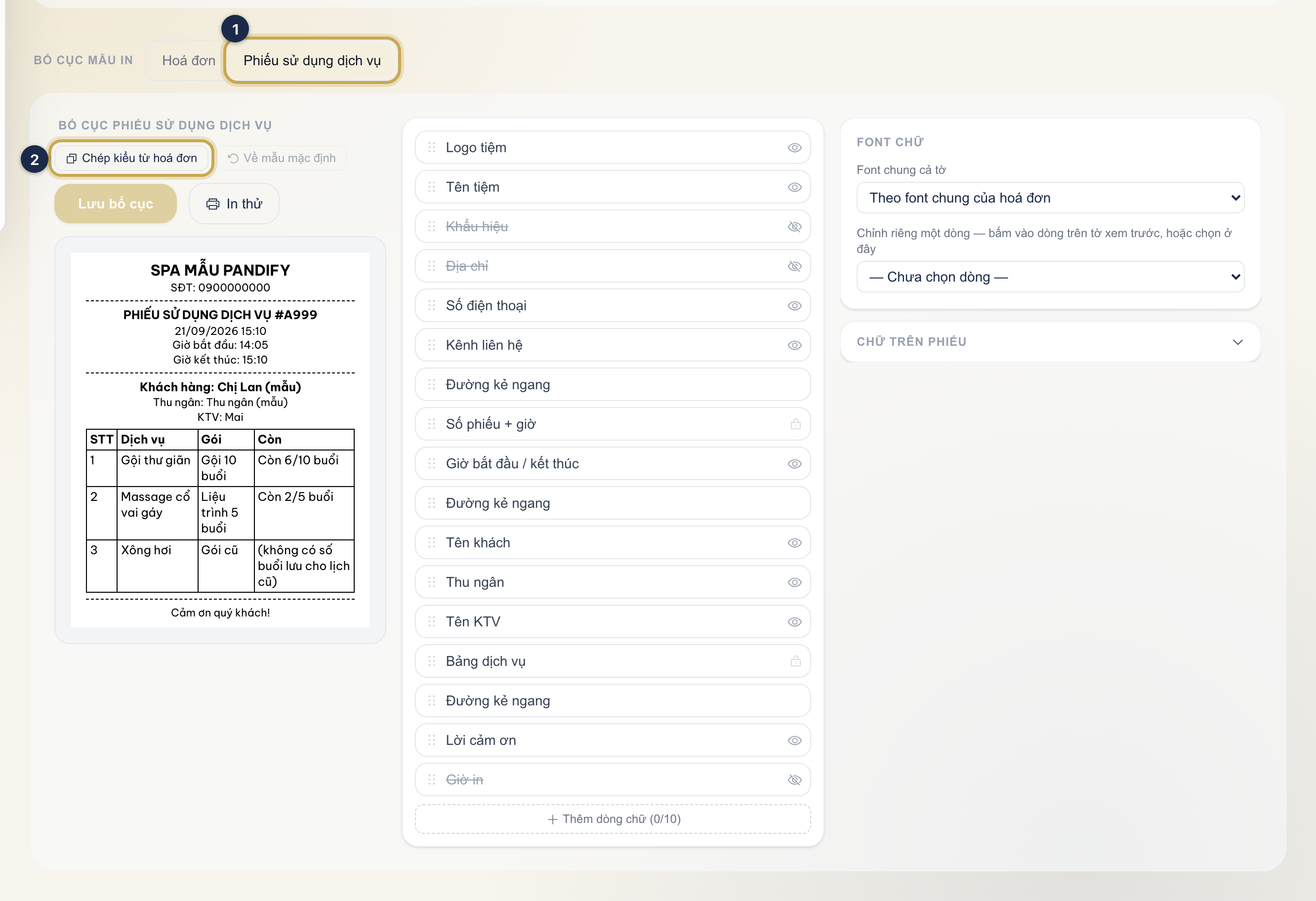Hide the Tên tiệm line
Viewport: 1316px width, 901px height.
(x=794, y=187)
